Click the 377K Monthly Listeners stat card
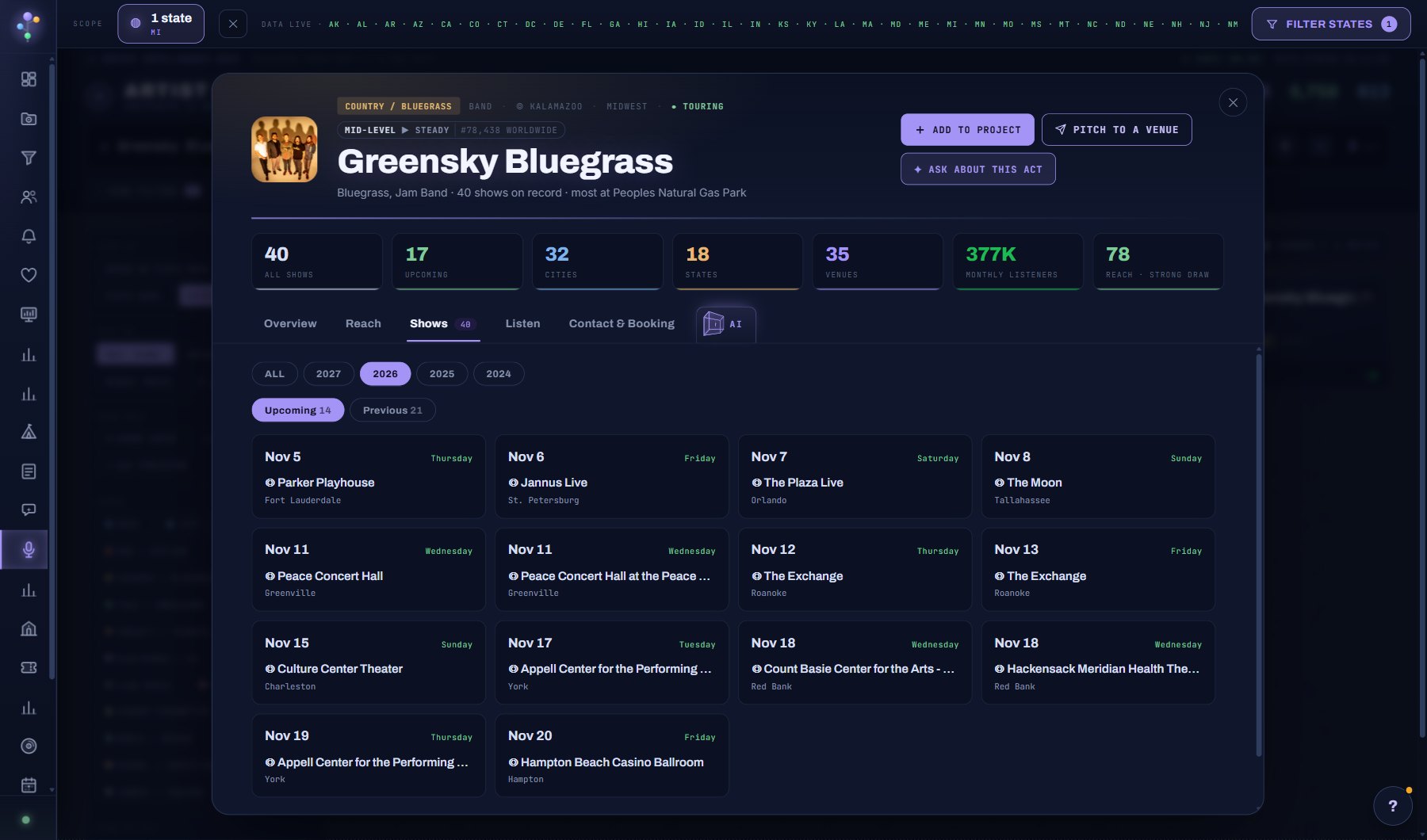The height and width of the screenshot is (840, 1427). point(1018,262)
